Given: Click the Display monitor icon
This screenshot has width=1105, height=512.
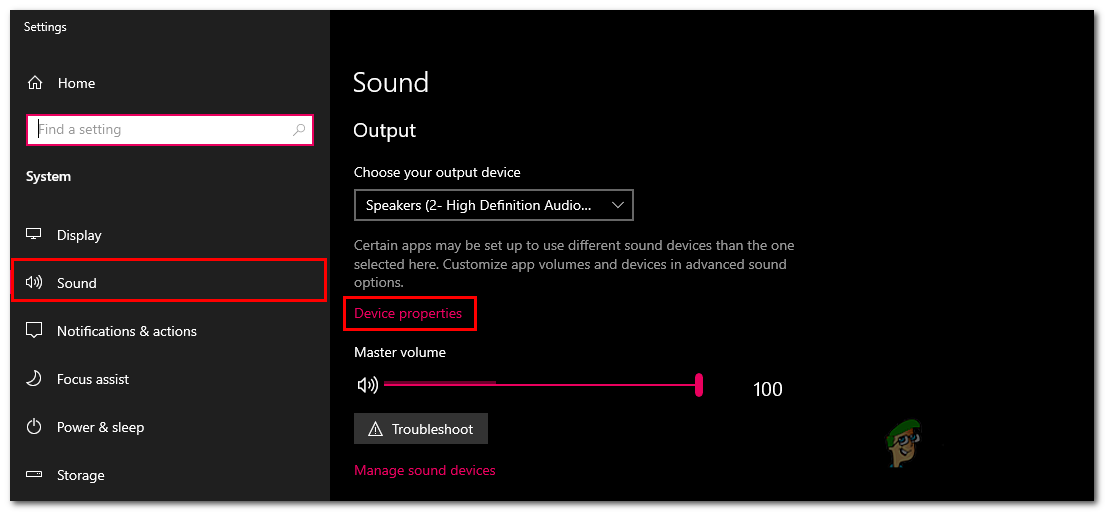Looking at the screenshot, I should click(x=34, y=235).
